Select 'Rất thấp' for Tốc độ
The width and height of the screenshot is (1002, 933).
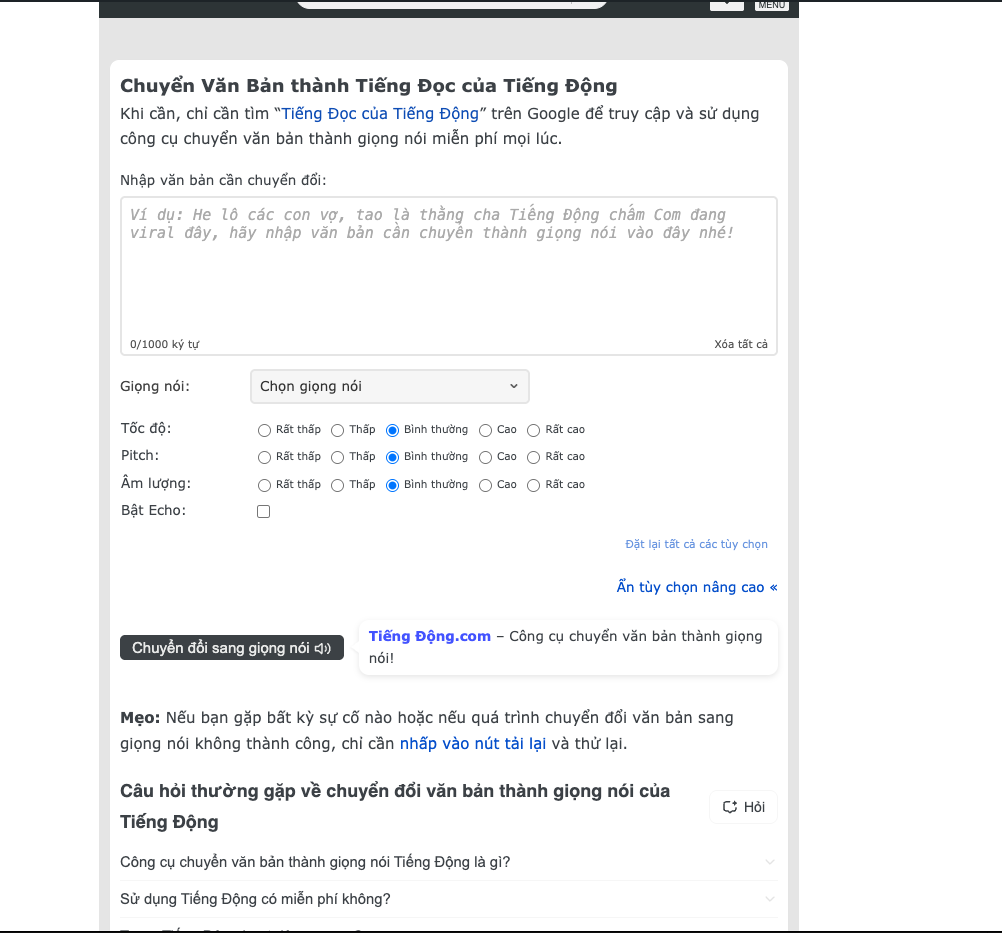click(264, 430)
